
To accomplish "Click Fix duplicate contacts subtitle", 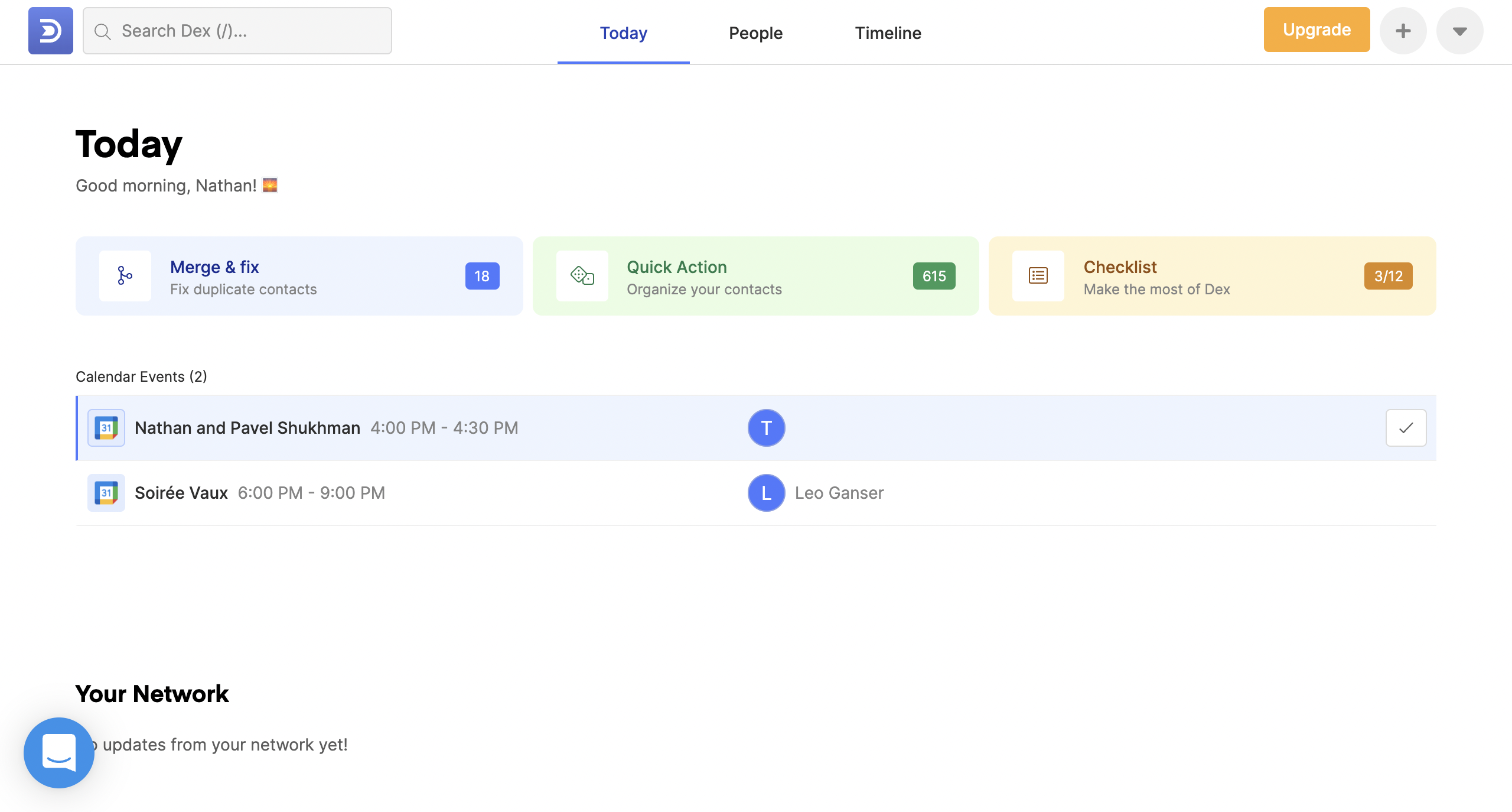I will click(x=243, y=289).
